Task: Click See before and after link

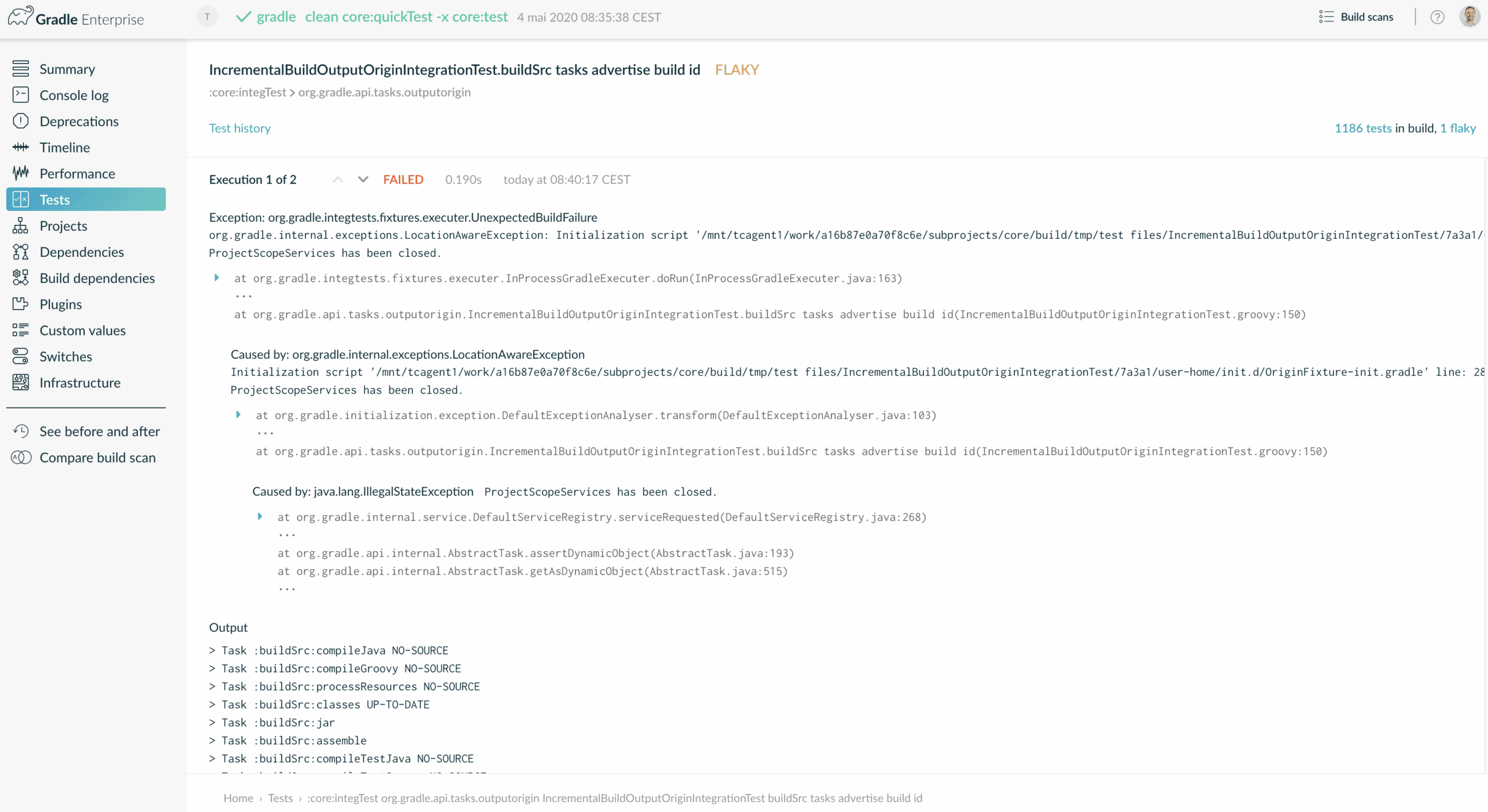Action: click(x=99, y=431)
